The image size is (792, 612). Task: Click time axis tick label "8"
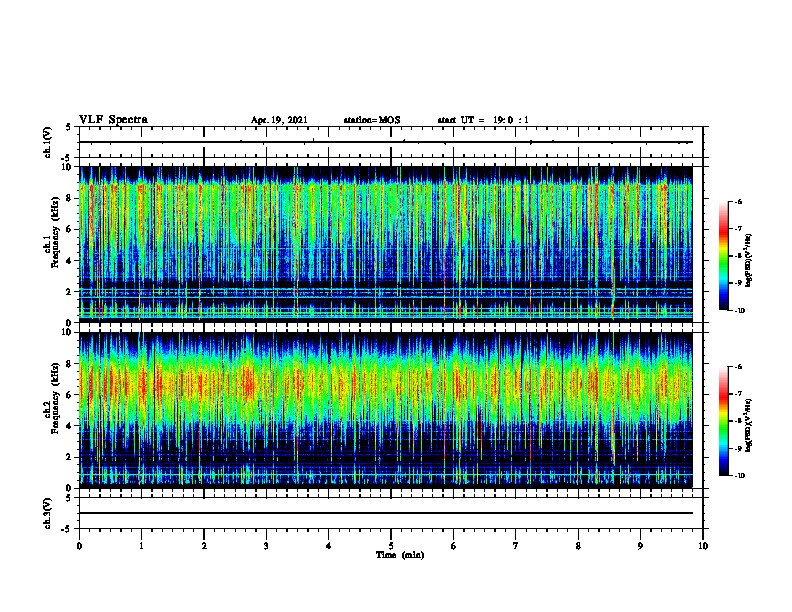pyautogui.click(x=578, y=546)
